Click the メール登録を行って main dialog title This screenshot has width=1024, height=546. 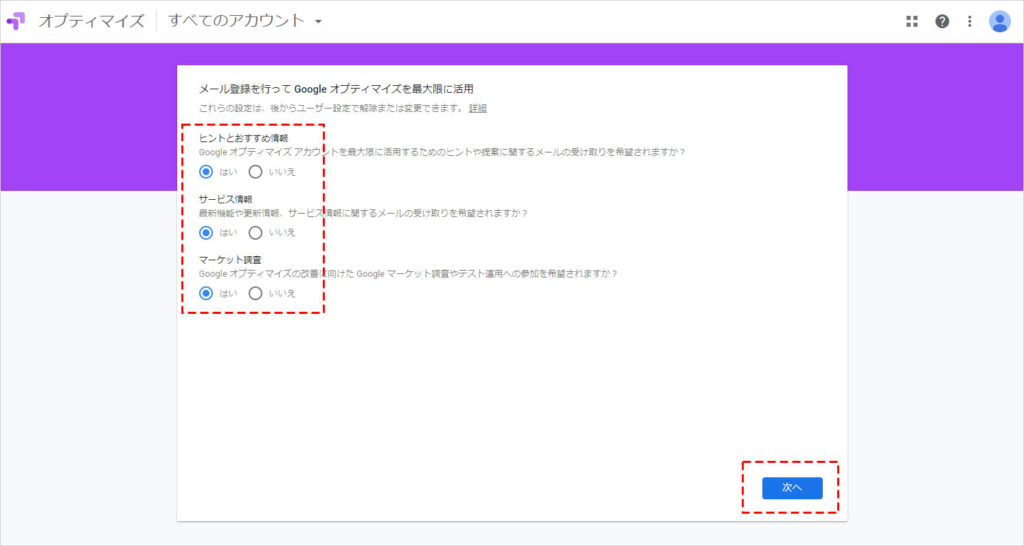(336, 89)
